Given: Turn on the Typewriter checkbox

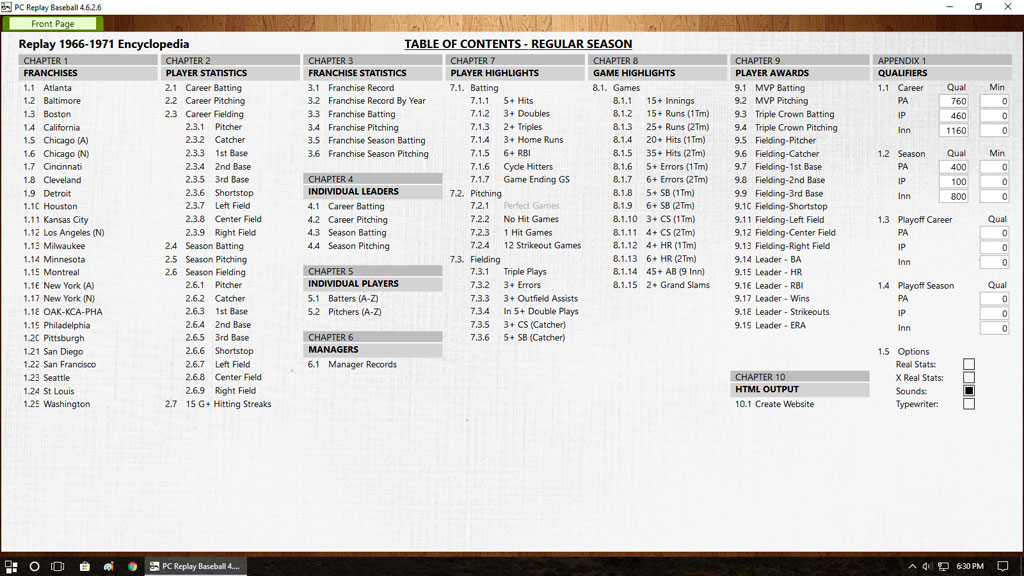Looking at the screenshot, I should (968, 404).
